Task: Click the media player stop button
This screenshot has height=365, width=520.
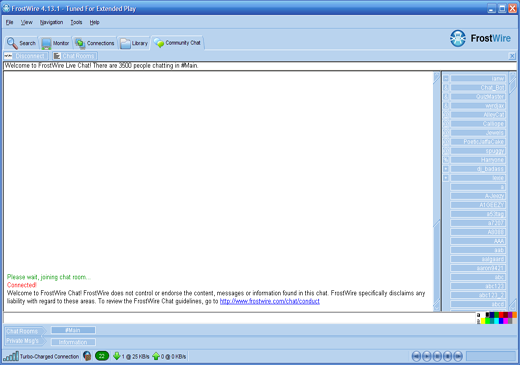Action: (448, 356)
